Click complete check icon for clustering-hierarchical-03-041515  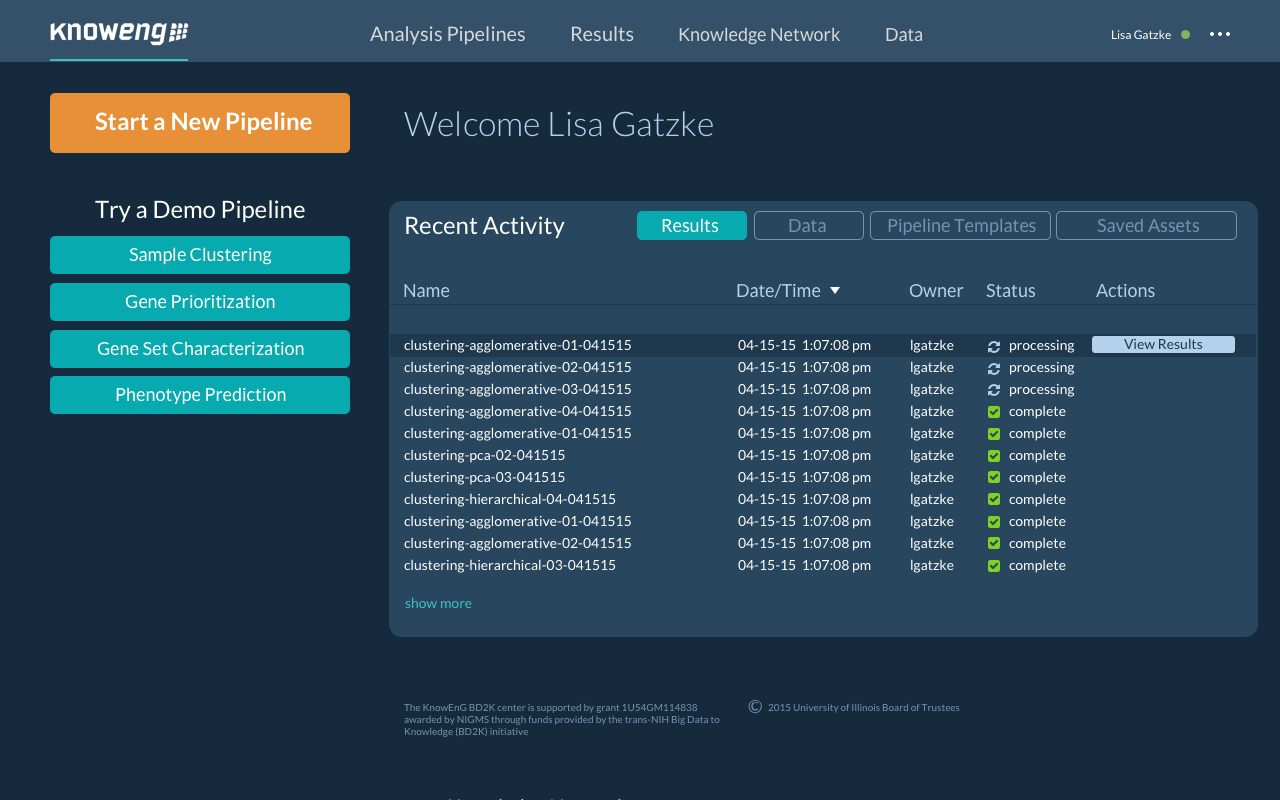click(x=993, y=566)
